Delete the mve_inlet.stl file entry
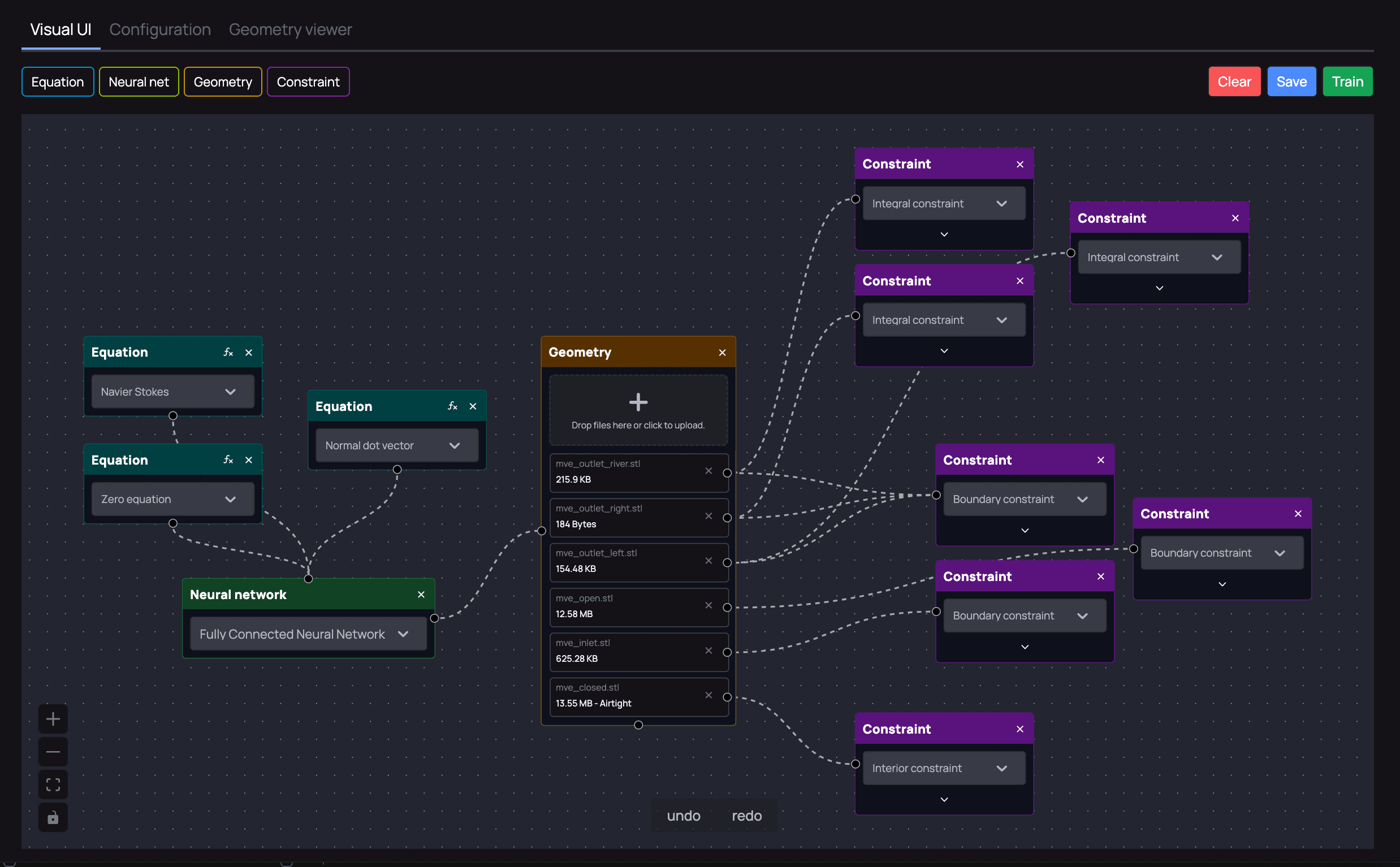 [x=708, y=650]
